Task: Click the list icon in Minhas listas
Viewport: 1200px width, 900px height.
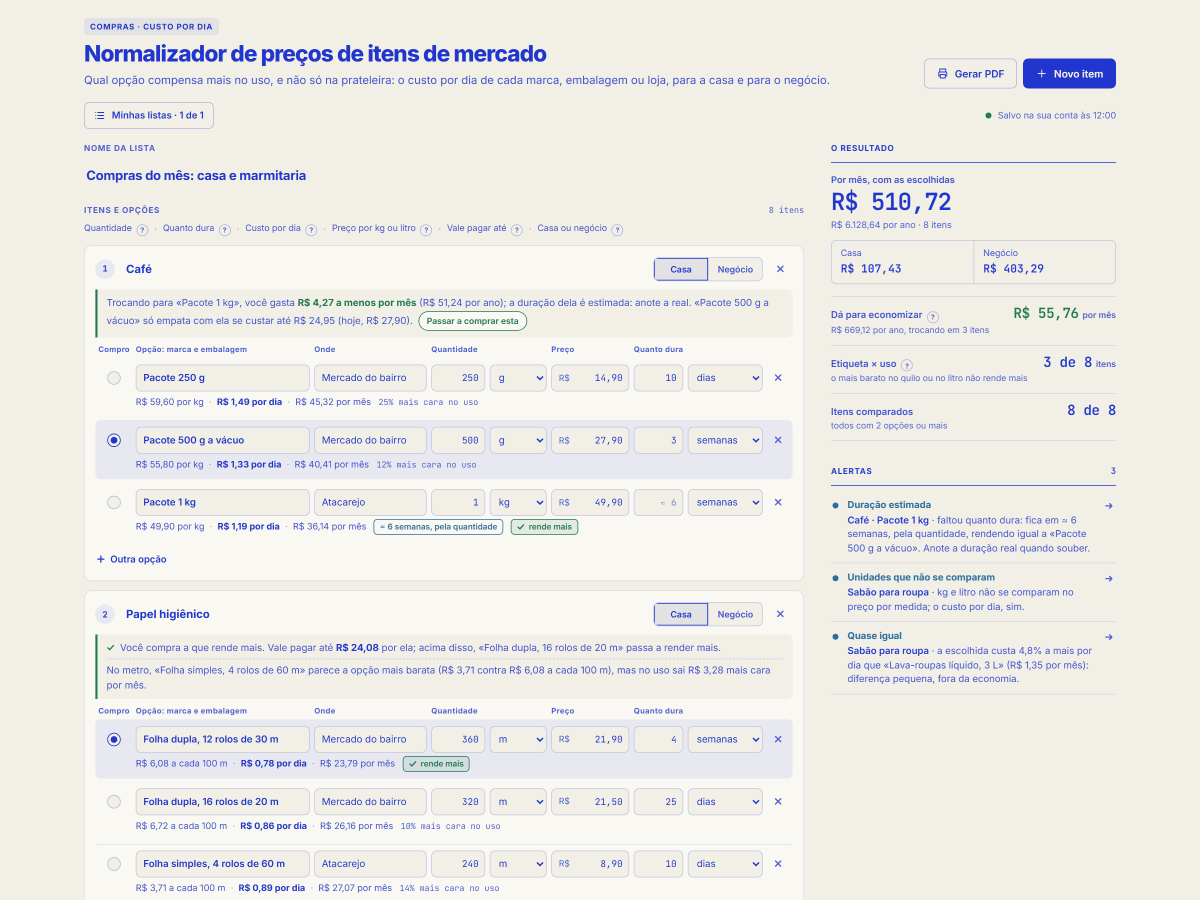Action: coord(100,115)
